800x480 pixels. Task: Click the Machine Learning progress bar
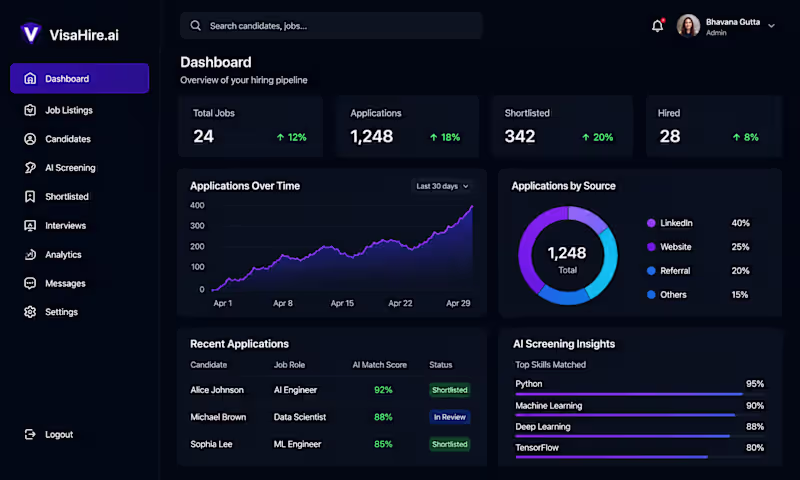[640, 415]
